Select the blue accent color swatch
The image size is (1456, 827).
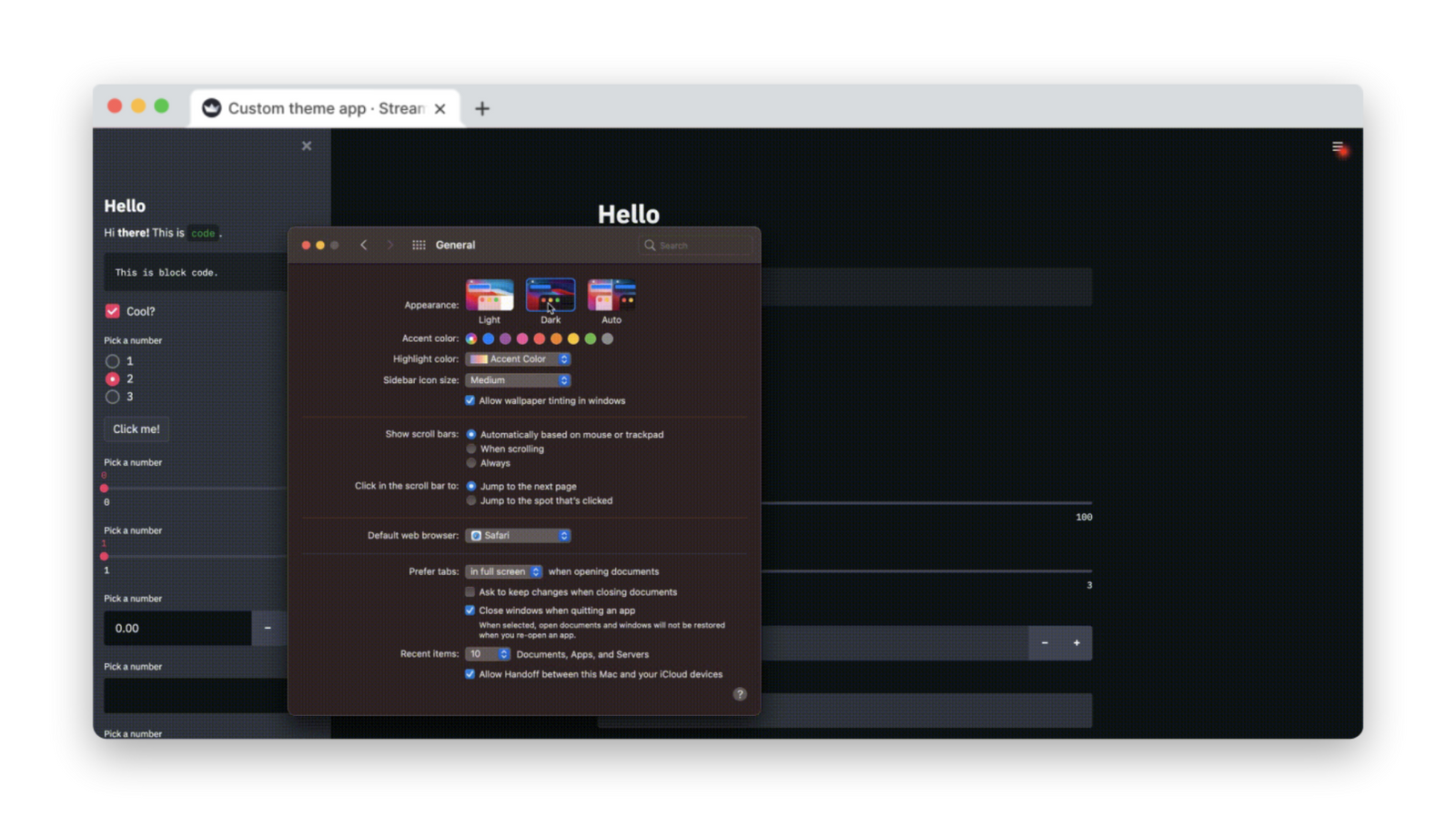coord(488,338)
